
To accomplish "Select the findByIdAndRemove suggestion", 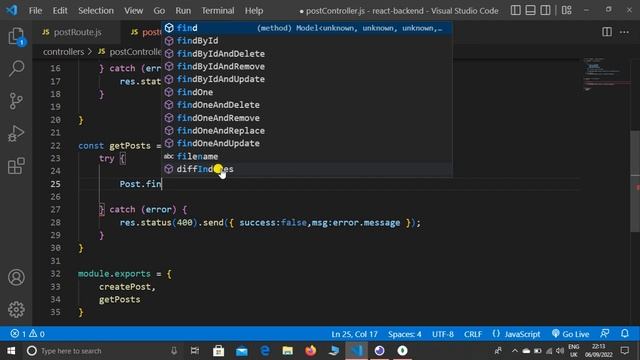I will click(307, 67).
